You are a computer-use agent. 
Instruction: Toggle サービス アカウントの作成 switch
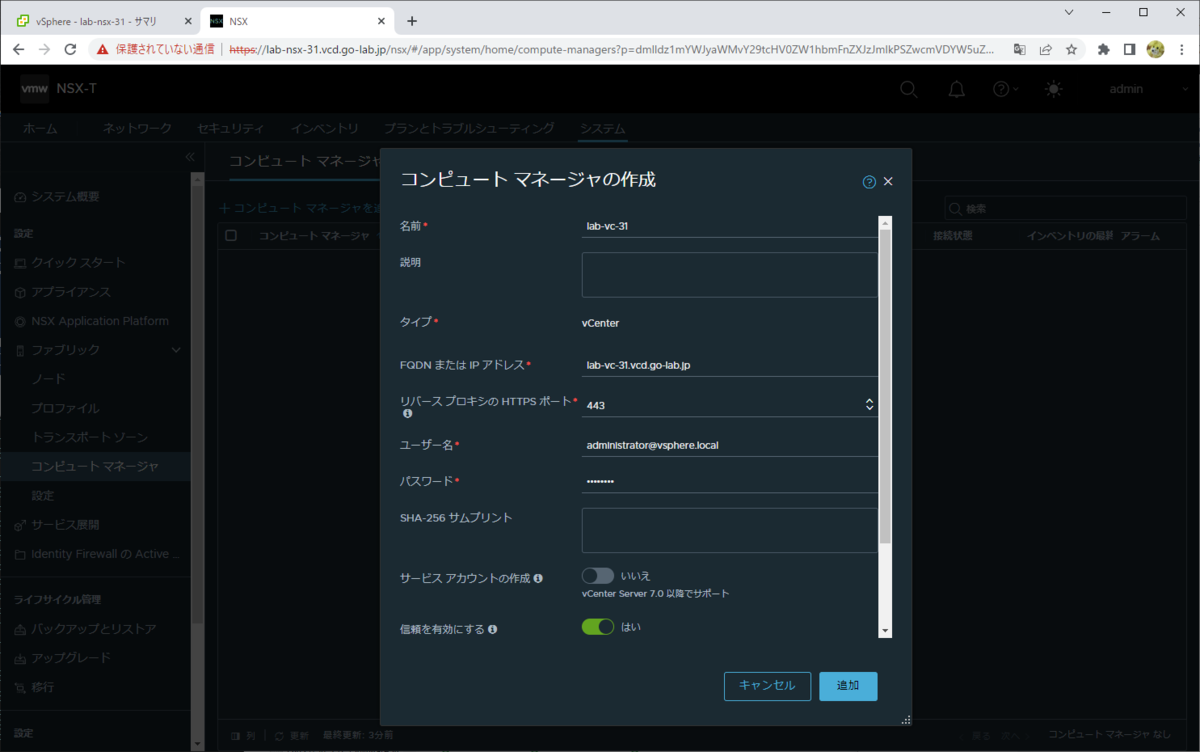click(598, 576)
